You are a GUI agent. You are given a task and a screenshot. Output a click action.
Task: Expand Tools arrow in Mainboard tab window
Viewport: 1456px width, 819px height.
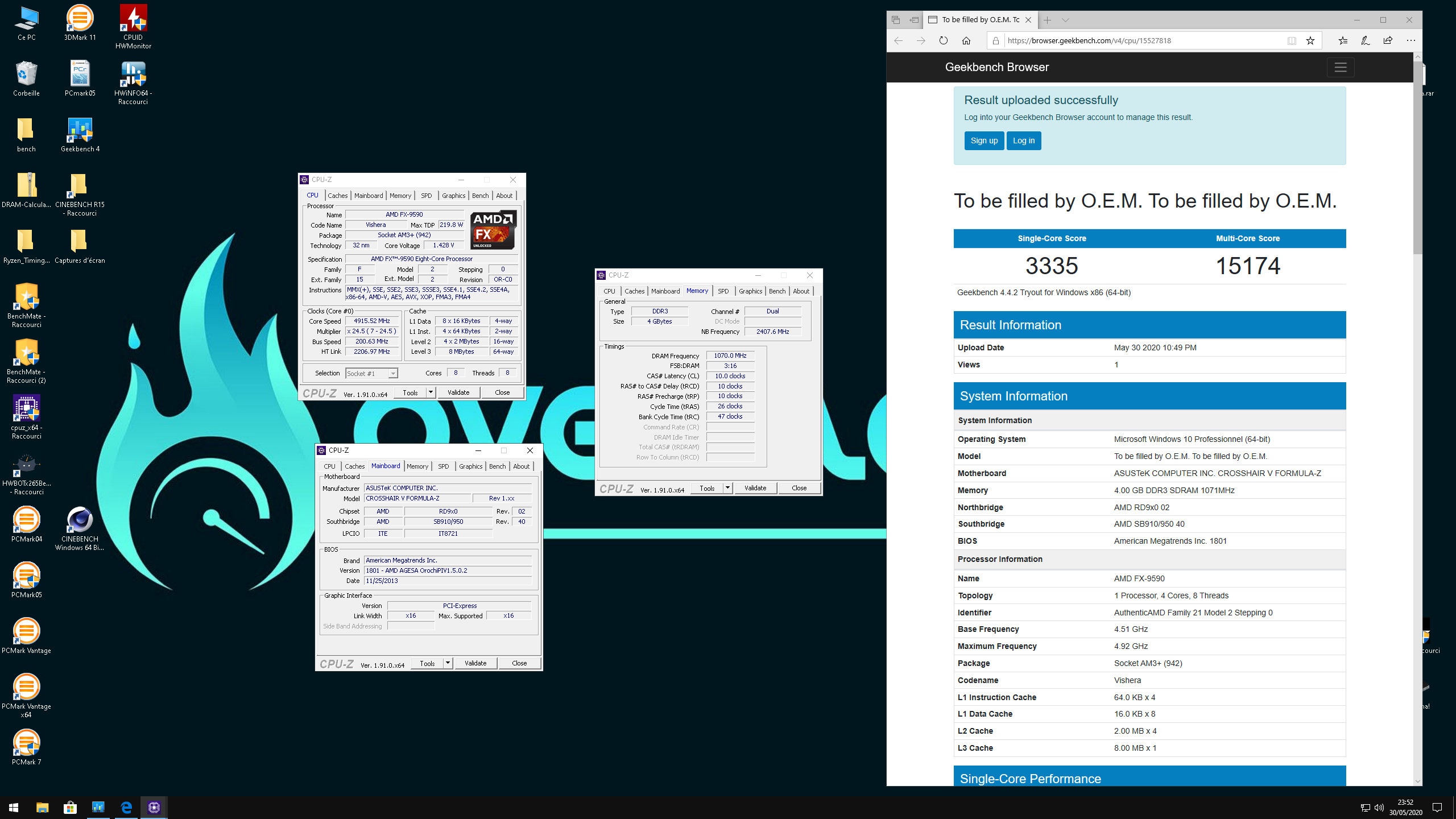(448, 663)
